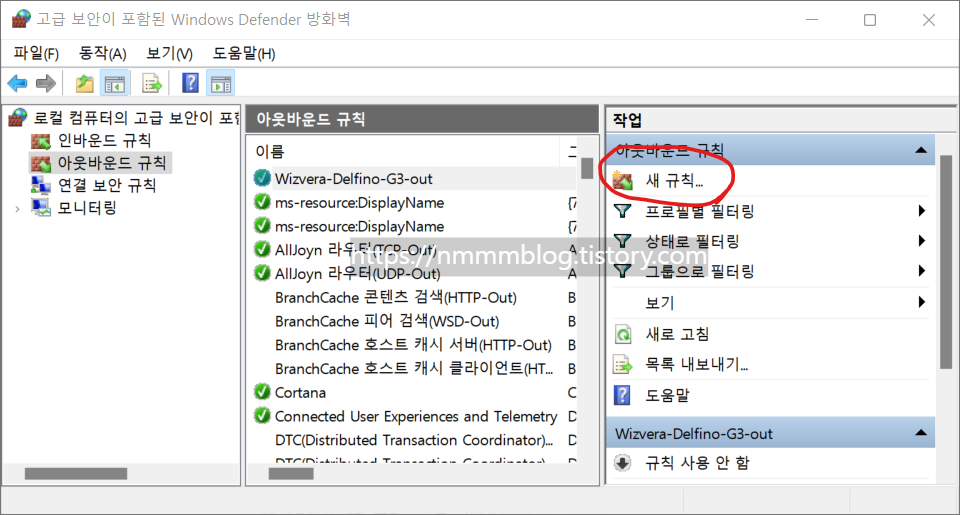Click the funnel icon beside 그룹으로 필터링
960x515 pixels.
623,271
